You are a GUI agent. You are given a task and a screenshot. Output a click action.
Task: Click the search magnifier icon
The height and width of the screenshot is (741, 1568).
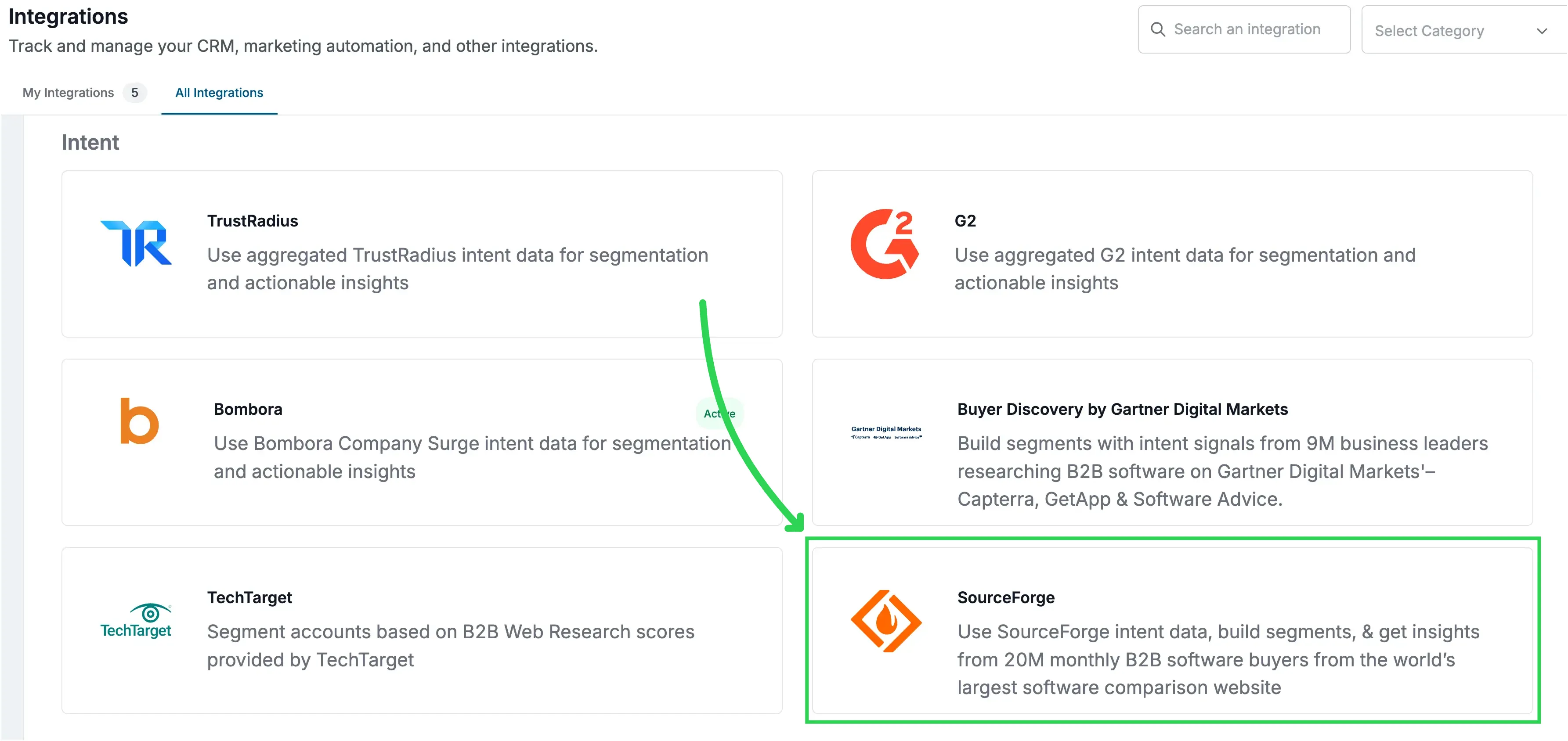tap(1158, 29)
